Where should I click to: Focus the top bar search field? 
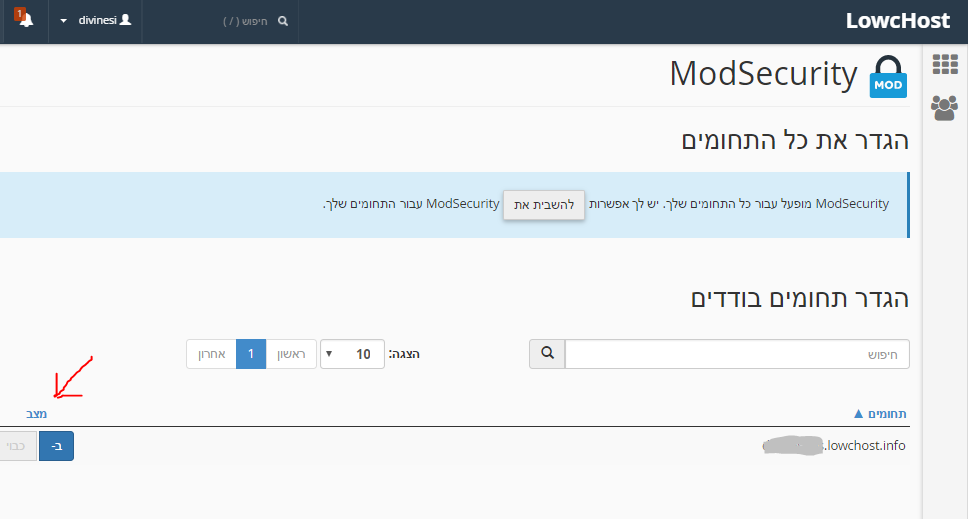point(245,21)
